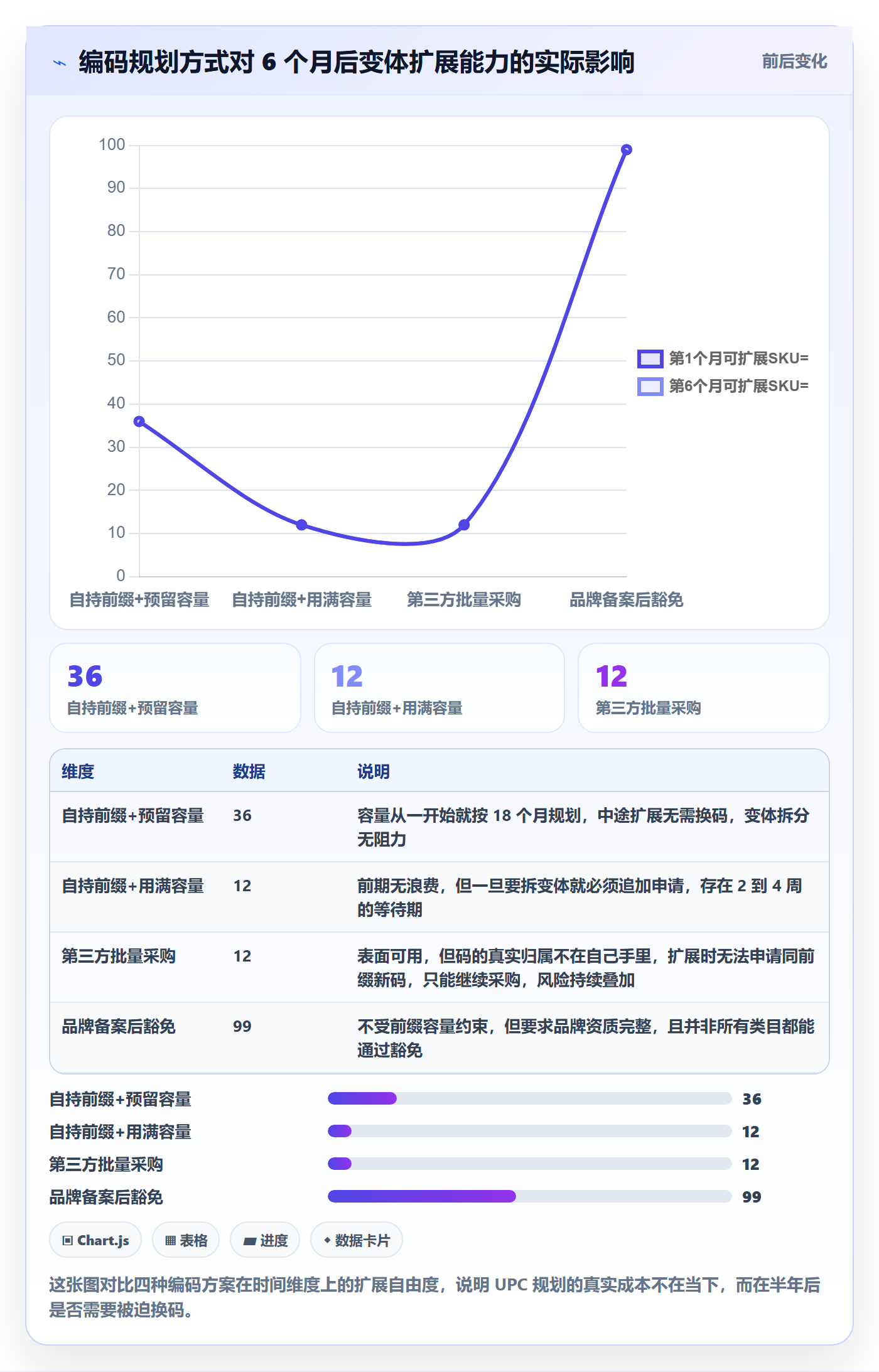This screenshot has height=1372, width=879.
Task: Click the x-axis label 品牌备案后豁免
Action: pos(626,600)
